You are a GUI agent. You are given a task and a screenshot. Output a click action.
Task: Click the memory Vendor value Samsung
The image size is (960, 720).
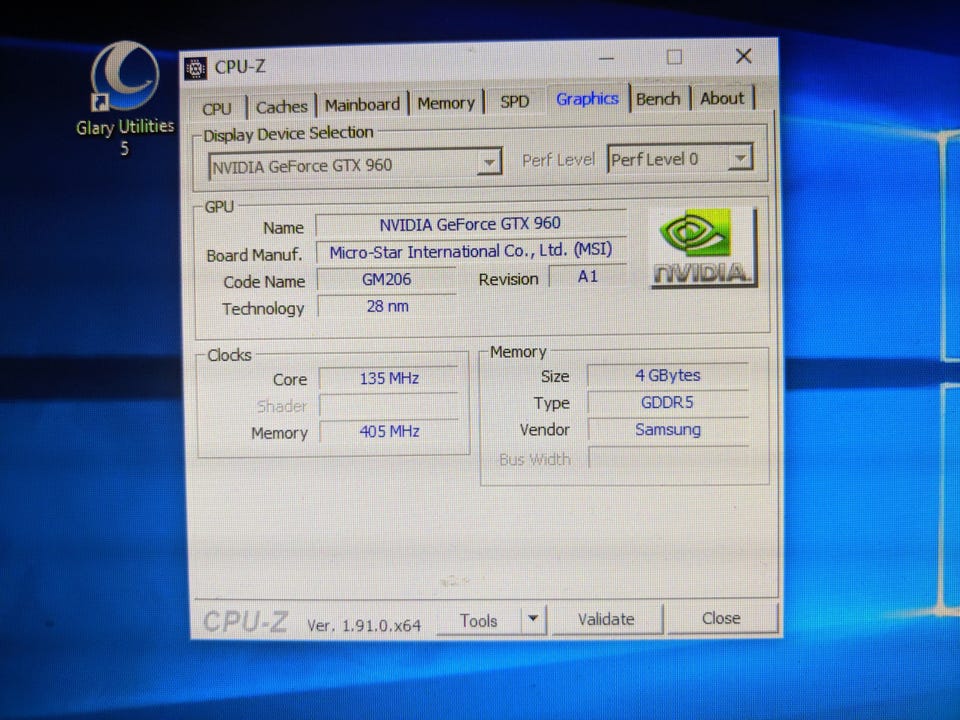tap(667, 429)
